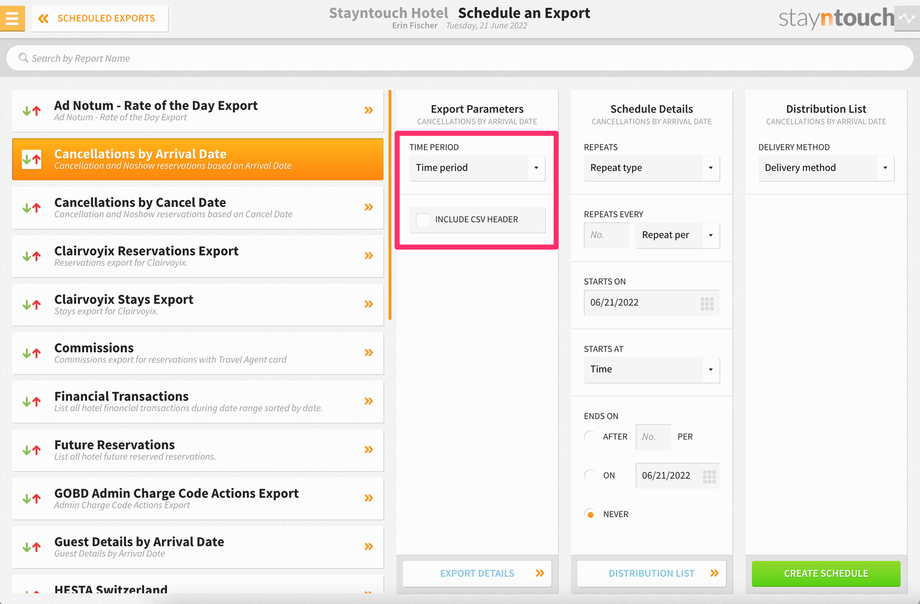Click chevron on Cancellations by Cancel Date
The image size is (920, 604).
[x=368, y=207]
